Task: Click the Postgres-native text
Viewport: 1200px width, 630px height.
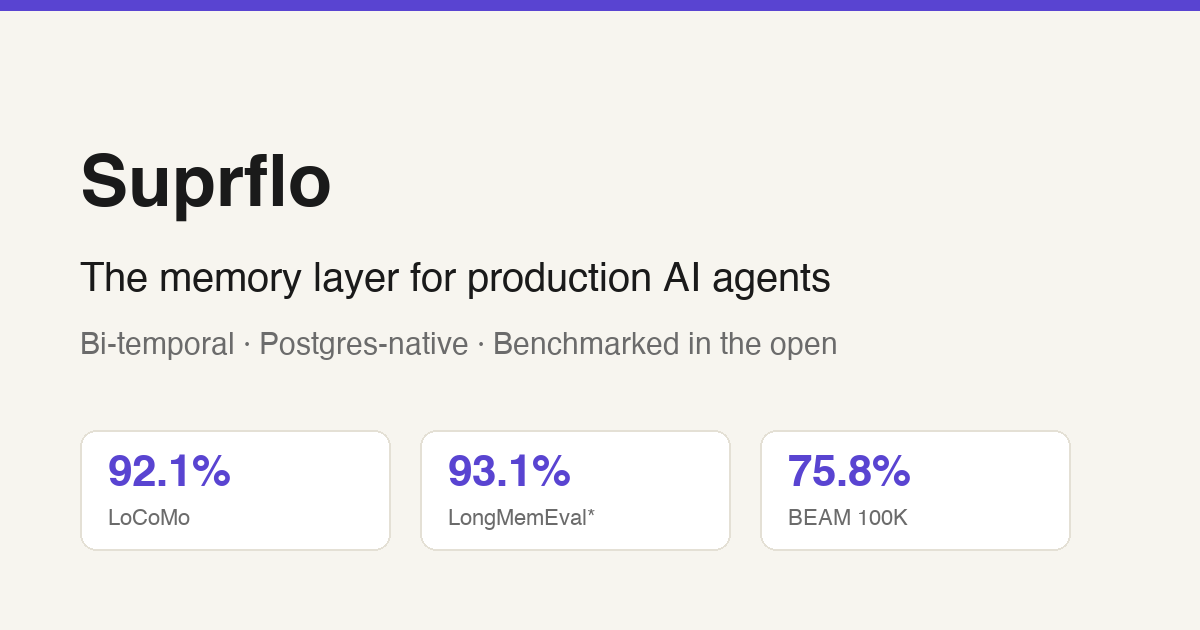Action: [364, 344]
